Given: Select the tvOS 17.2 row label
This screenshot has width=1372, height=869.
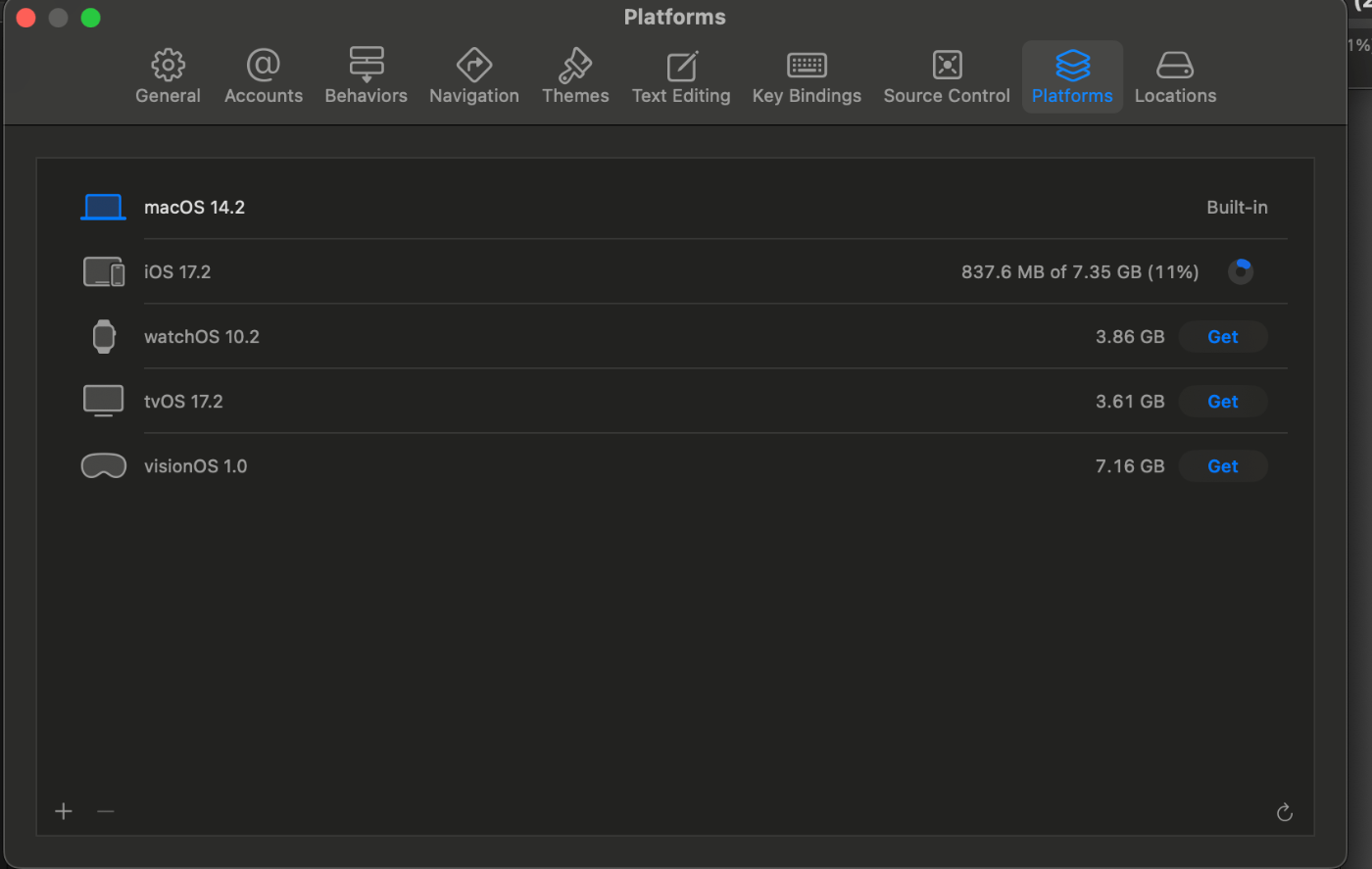Looking at the screenshot, I should coord(183,402).
